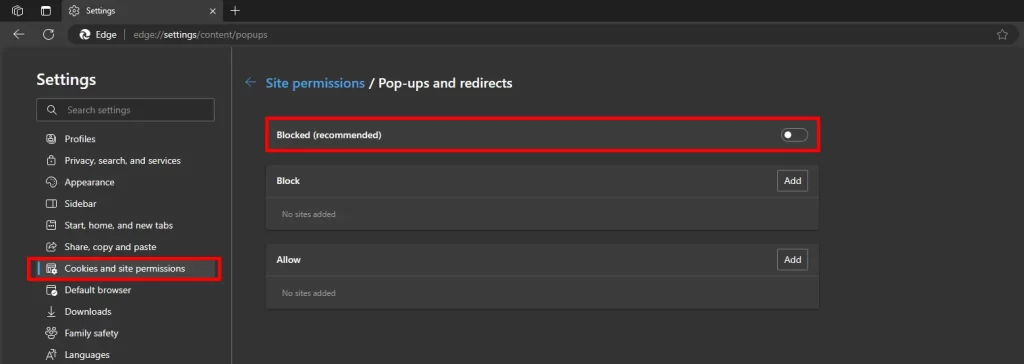The width and height of the screenshot is (1024, 364).
Task: Add this page to favorites via star icon
Action: pyautogui.click(x=1002, y=35)
